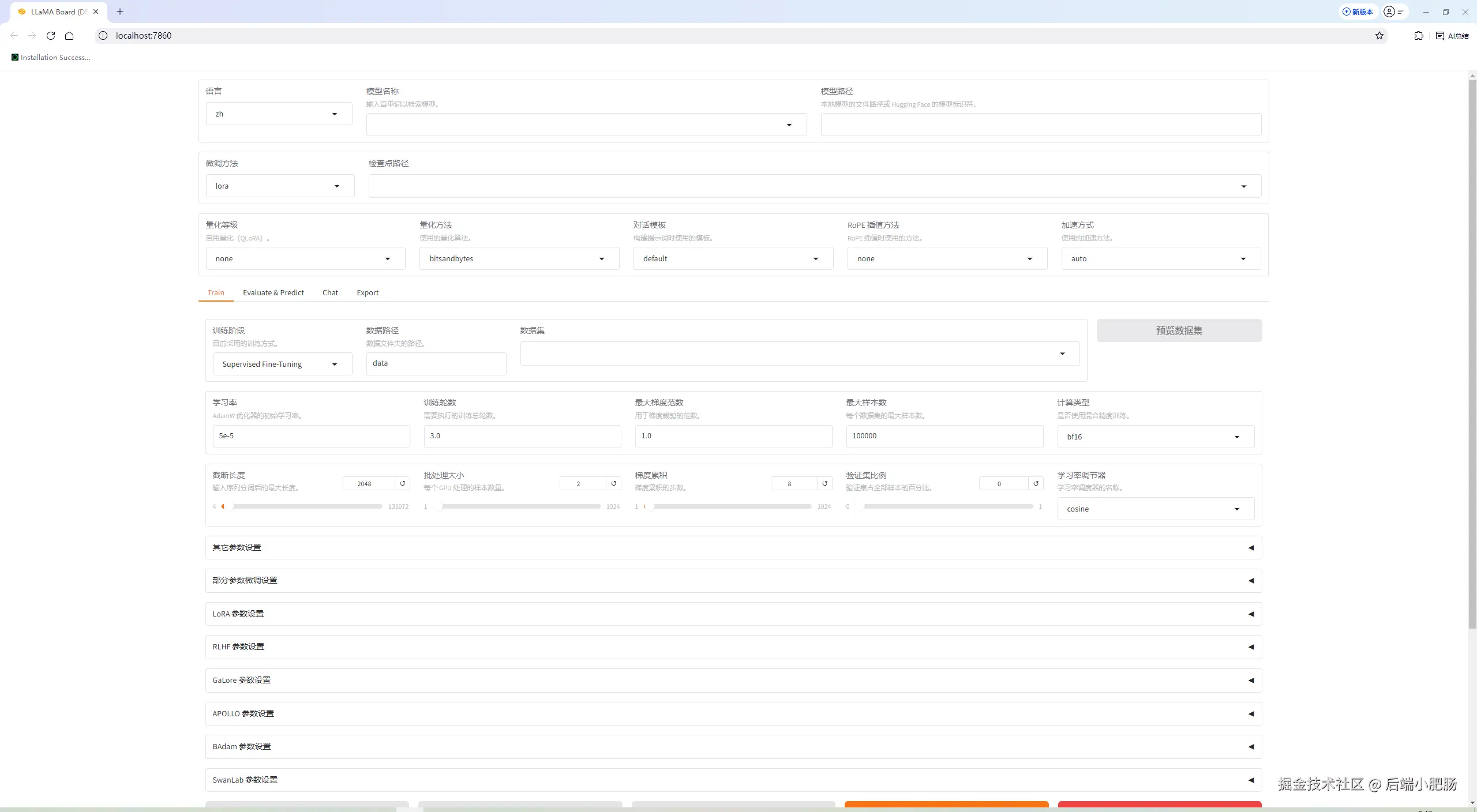Open the user profile icon in the browser

coord(1390,12)
